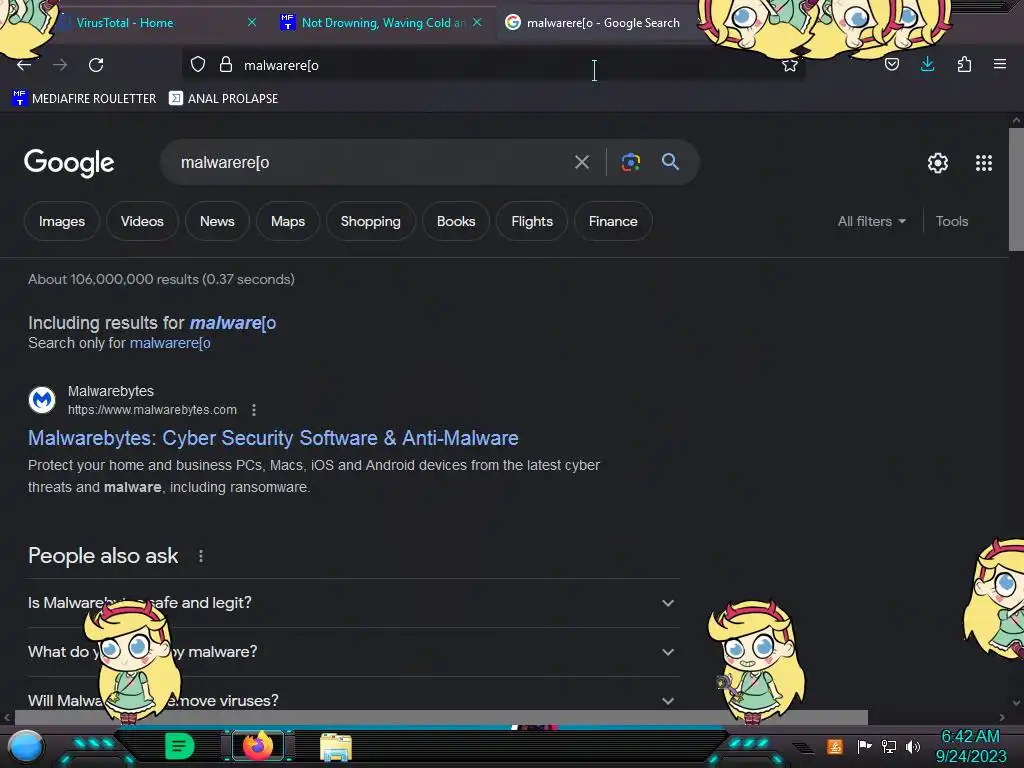The height and width of the screenshot is (768, 1024).
Task: Filter results by Videos
Action: (142, 221)
